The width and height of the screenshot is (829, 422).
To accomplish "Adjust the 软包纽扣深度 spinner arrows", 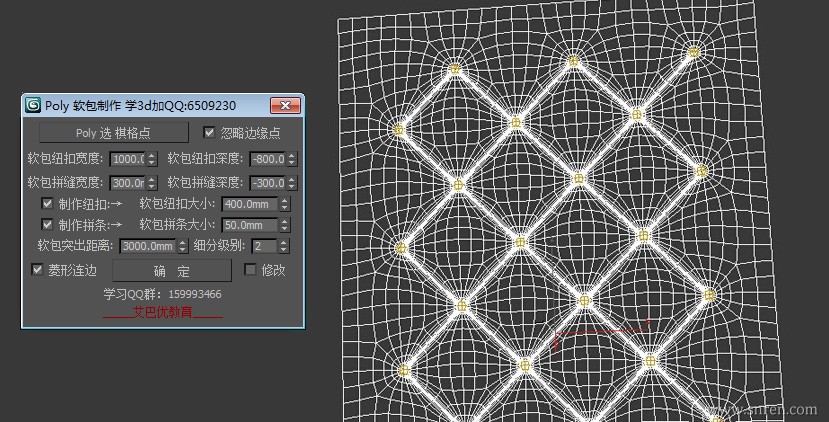I will 292,159.
